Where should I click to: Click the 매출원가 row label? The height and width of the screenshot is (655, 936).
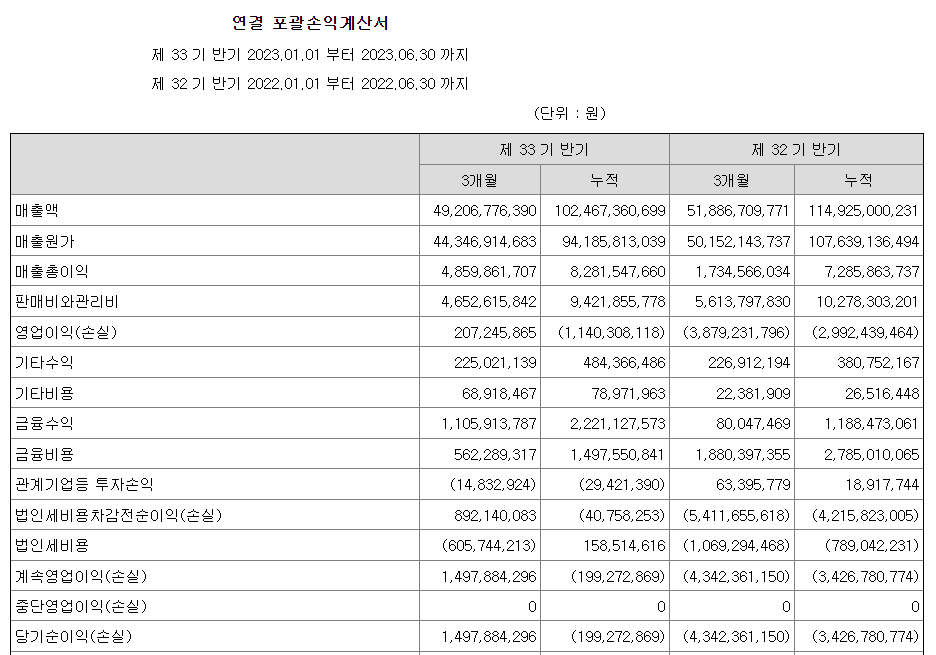tap(45, 242)
